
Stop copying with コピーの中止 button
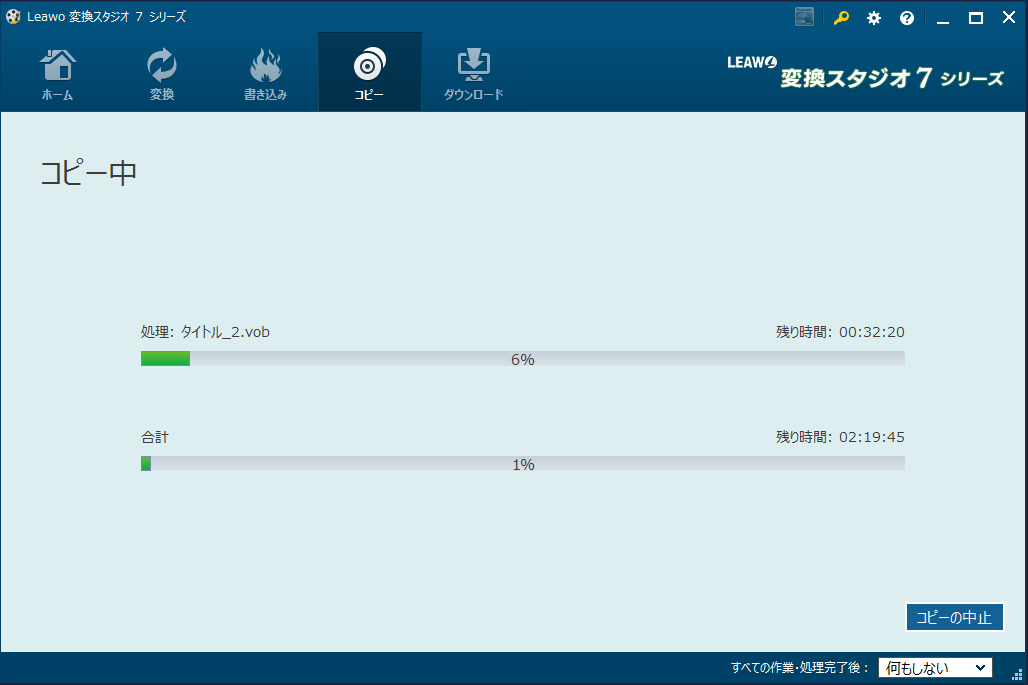(954, 618)
